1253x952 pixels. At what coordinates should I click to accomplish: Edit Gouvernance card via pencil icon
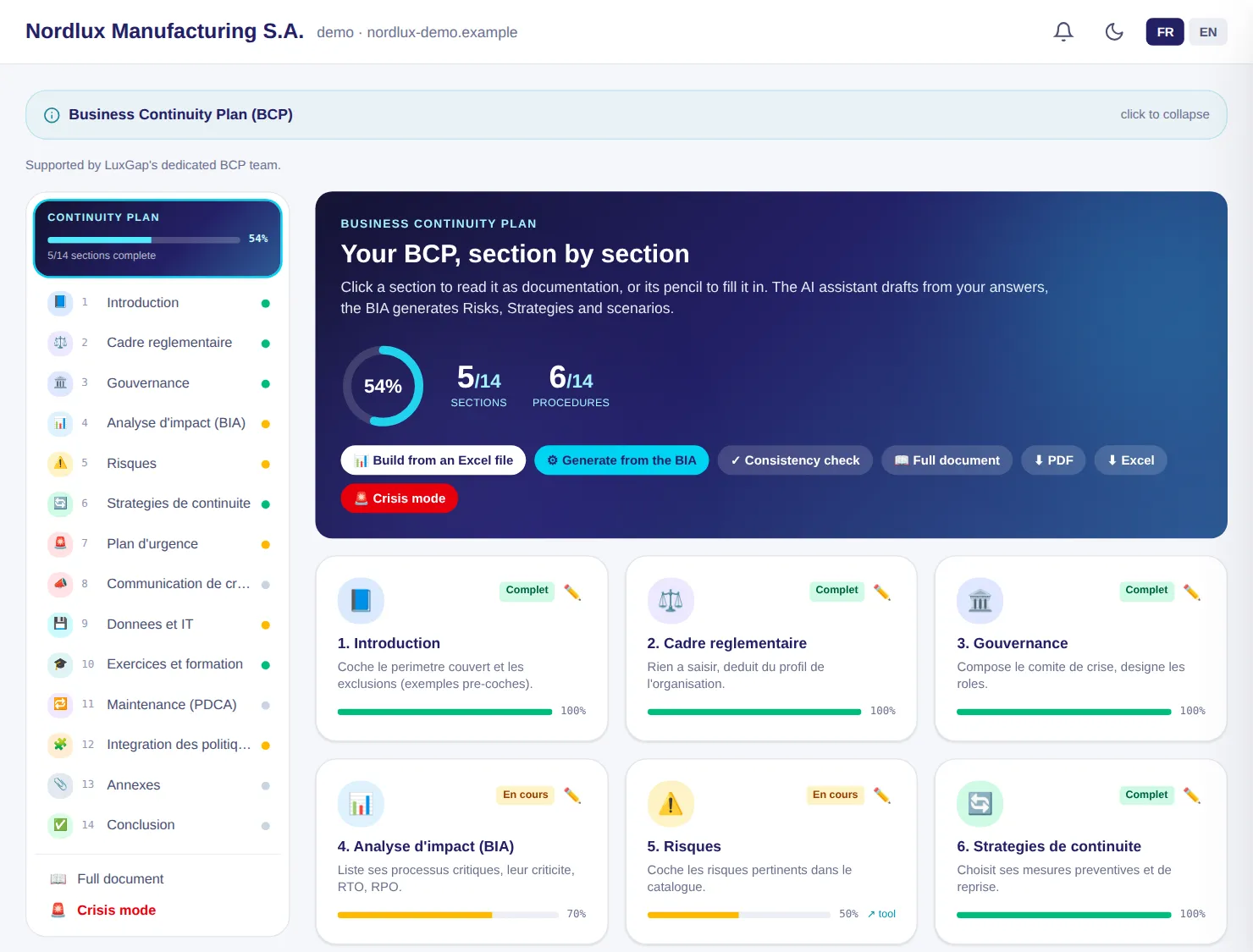pyautogui.click(x=1192, y=592)
